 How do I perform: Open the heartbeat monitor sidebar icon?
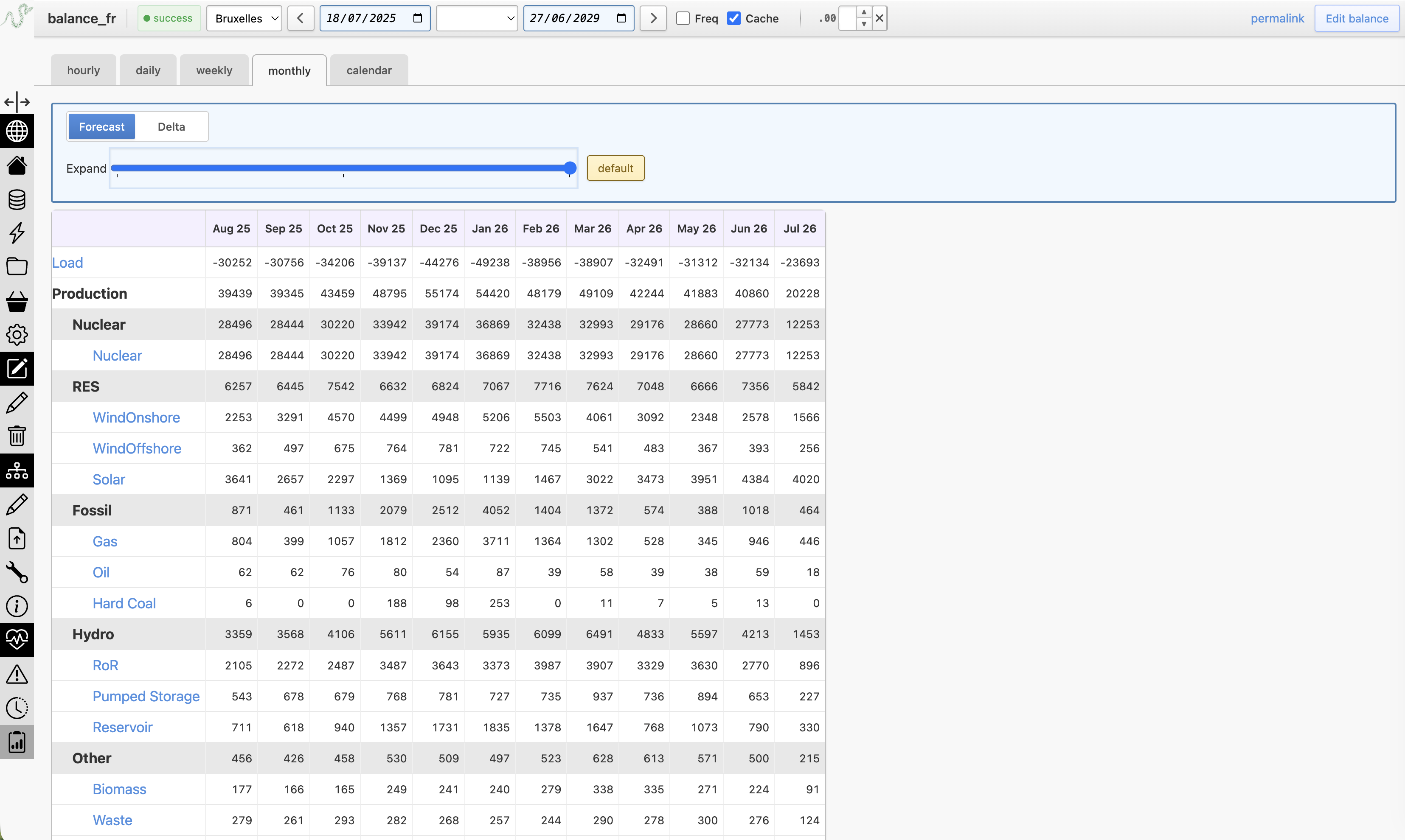click(x=17, y=640)
